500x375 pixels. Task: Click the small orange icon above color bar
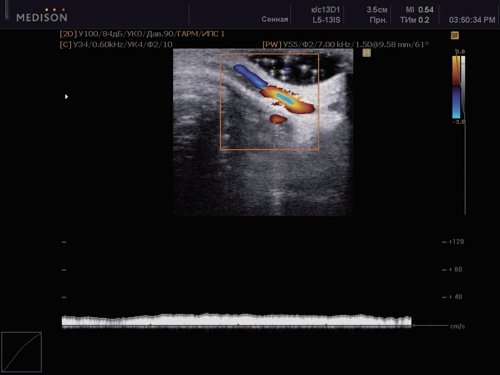[x=455, y=35]
